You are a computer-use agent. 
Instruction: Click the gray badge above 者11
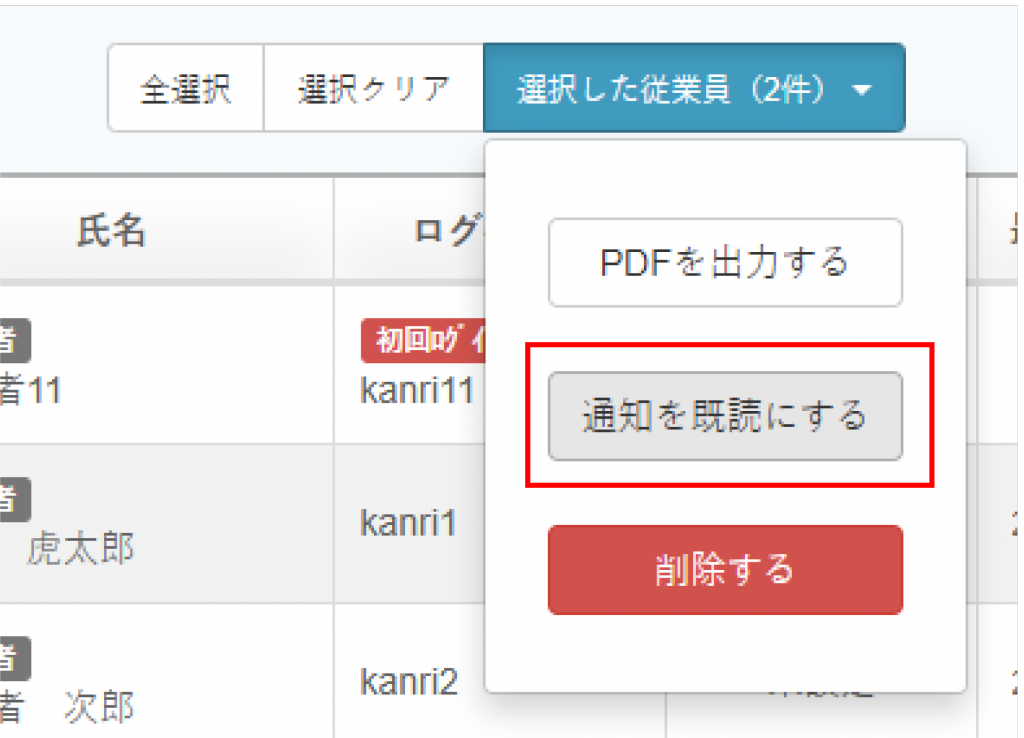tap(13, 341)
